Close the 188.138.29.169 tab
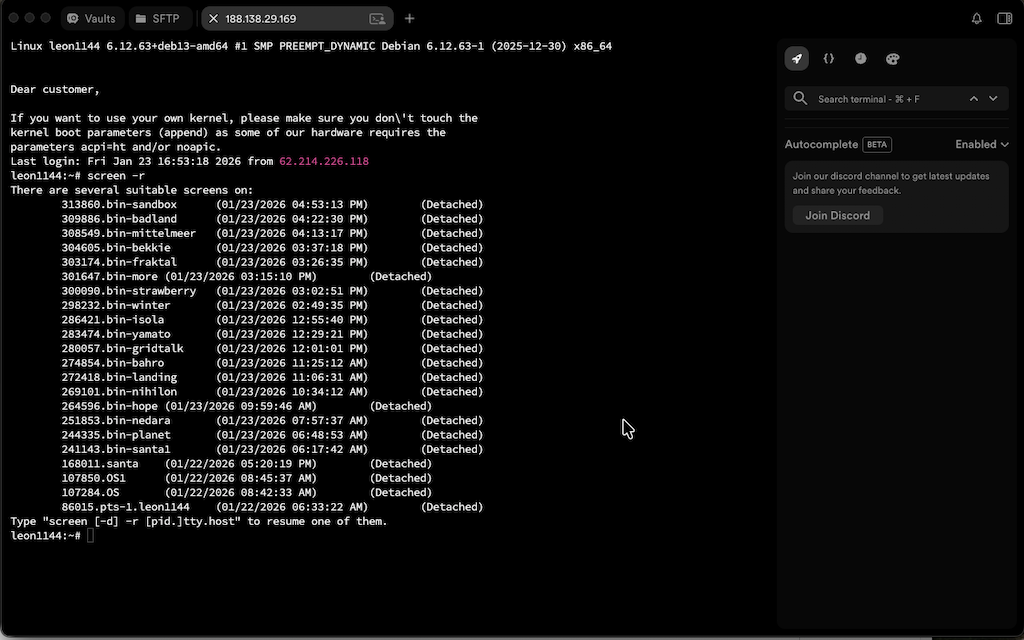1024x640 pixels. (x=213, y=18)
